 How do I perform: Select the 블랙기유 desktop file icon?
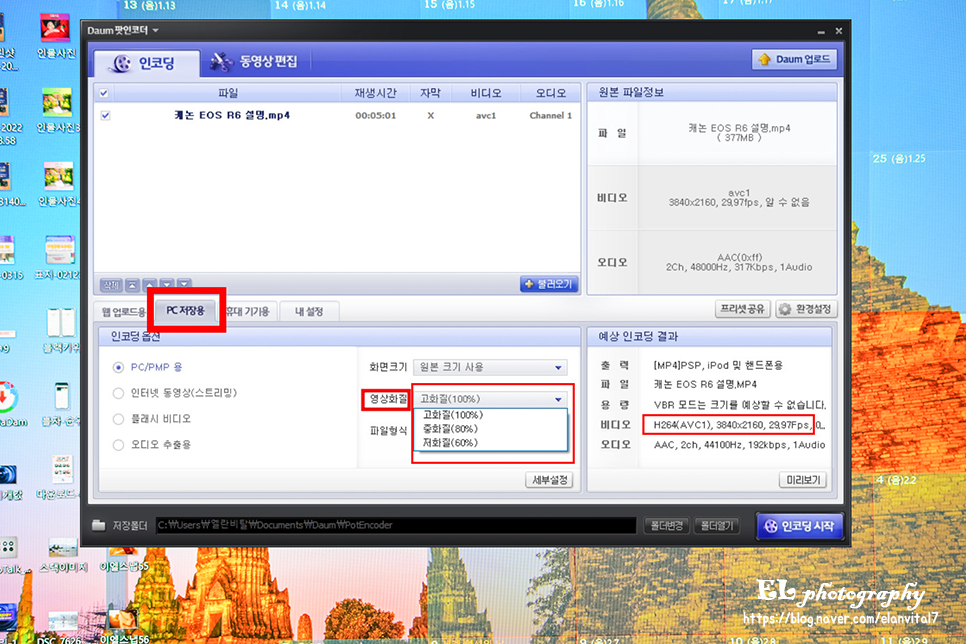[x=61, y=332]
